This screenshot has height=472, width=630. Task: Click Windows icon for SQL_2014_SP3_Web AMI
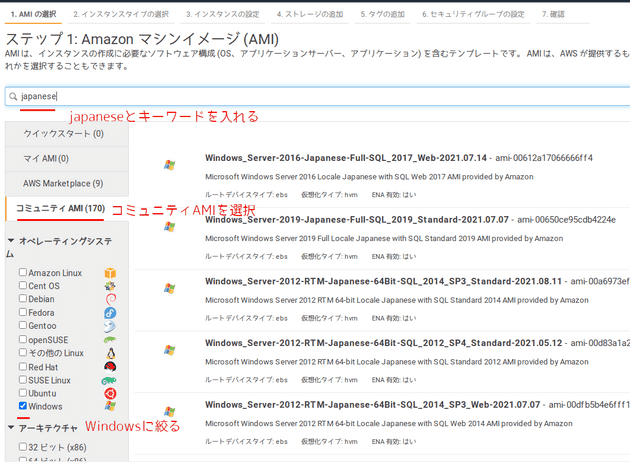pyautogui.click(x=169, y=411)
